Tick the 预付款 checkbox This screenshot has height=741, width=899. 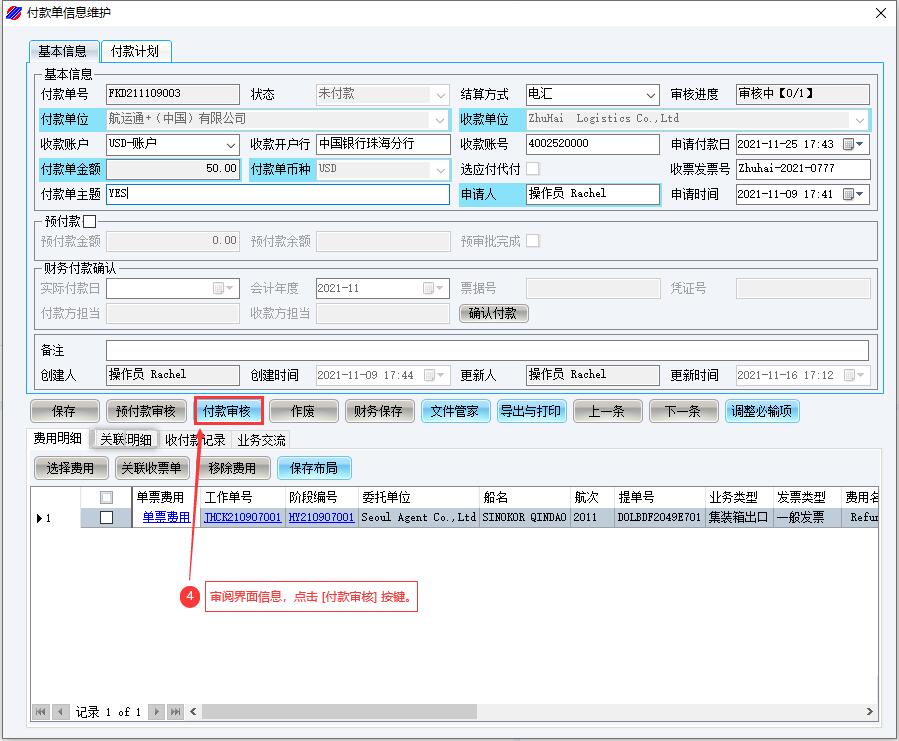tap(90, 221)
